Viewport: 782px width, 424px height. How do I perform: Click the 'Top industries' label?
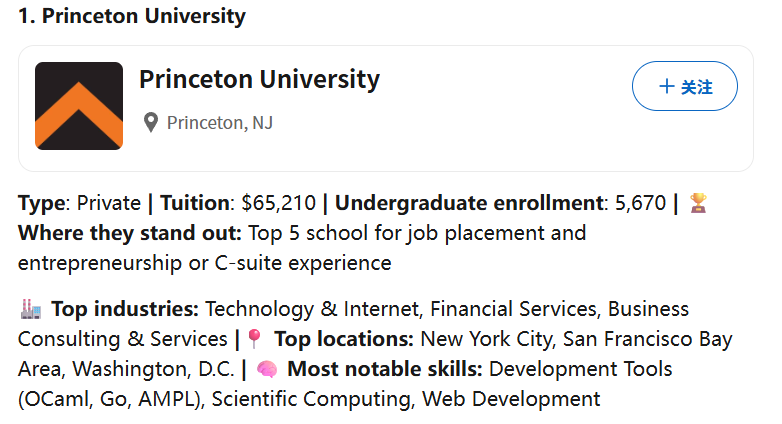tap(125, 309)
